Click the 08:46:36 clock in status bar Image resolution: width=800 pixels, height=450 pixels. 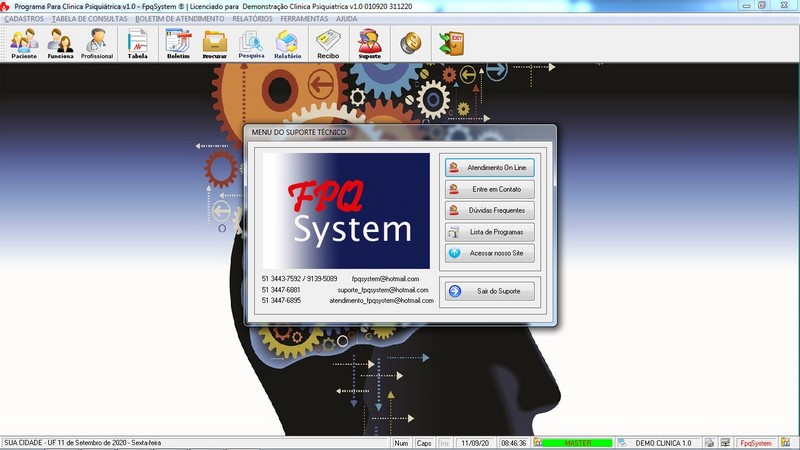513,443
